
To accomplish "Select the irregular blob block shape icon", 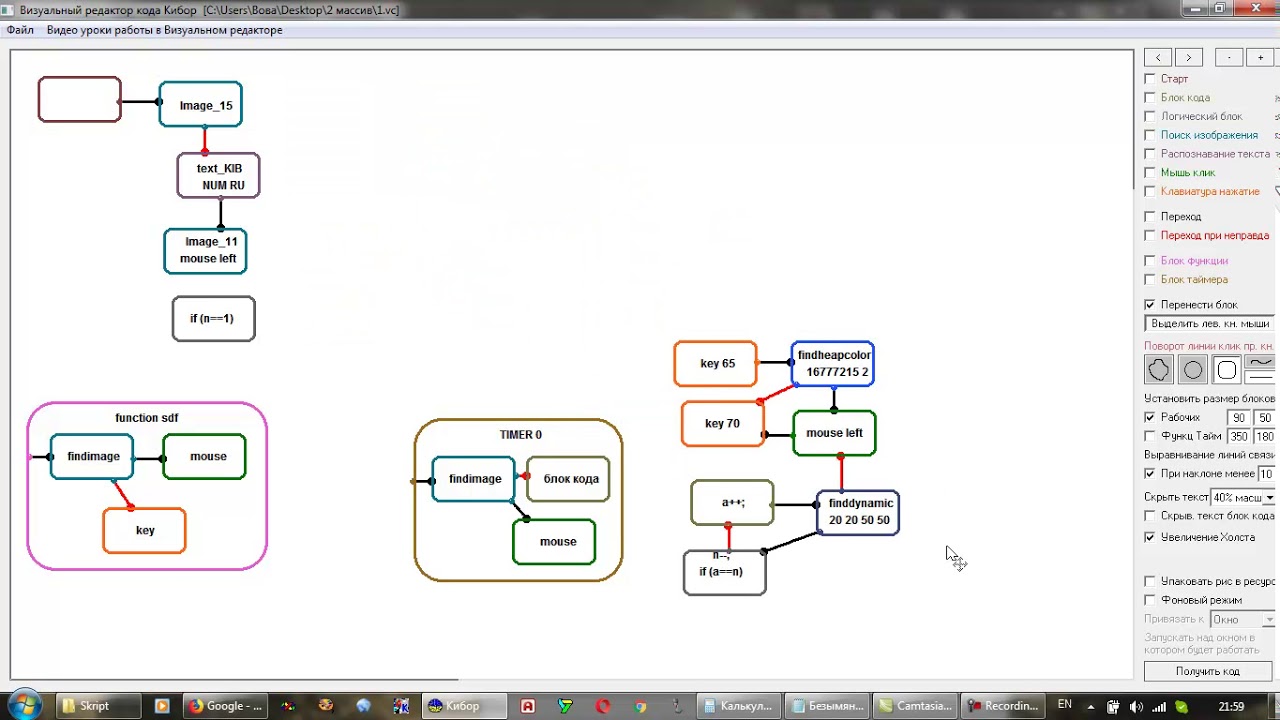I will [1158, 370].
